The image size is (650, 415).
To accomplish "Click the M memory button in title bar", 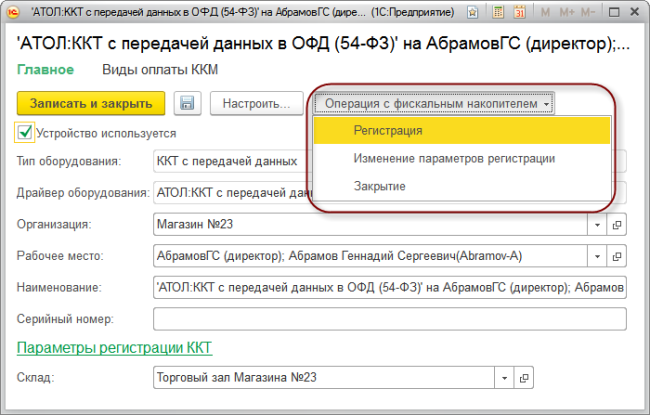I will point(545,12).
